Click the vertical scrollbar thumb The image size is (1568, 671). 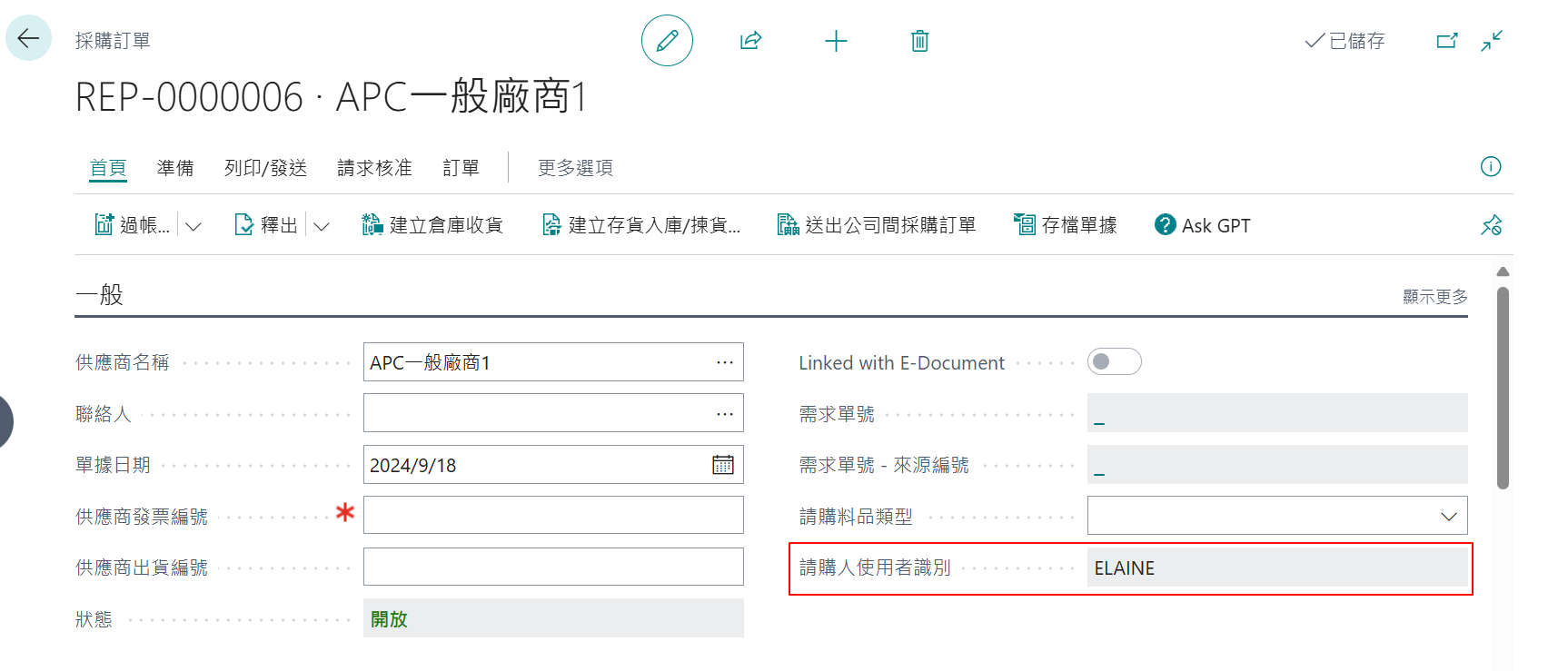1503,389
